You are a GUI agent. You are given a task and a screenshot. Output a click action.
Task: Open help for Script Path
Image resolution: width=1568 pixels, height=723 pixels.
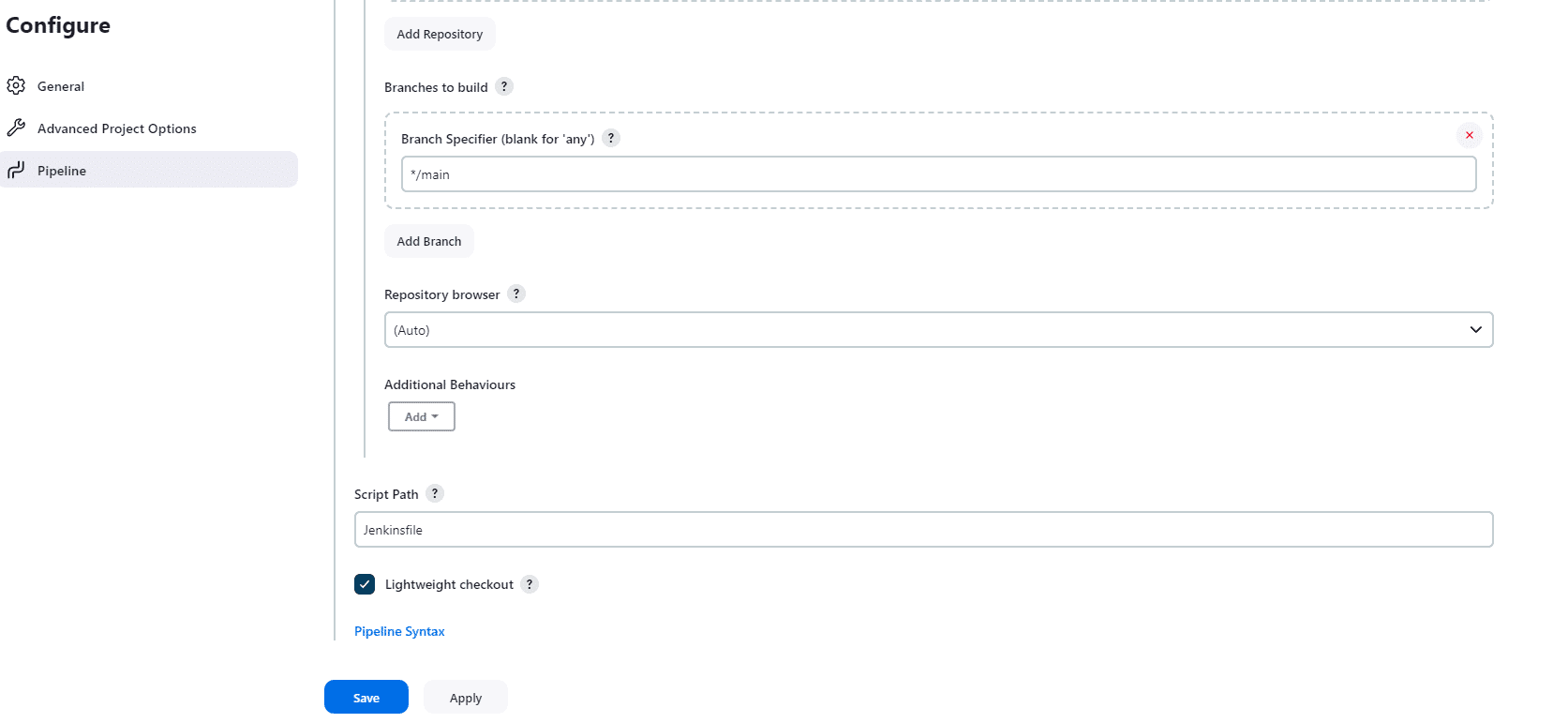point(434,493)
